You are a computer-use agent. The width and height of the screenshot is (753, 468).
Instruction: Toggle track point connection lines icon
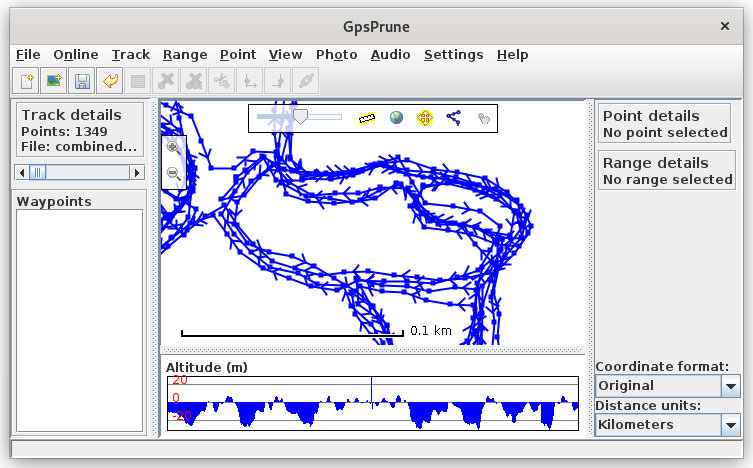coord(454,118)
